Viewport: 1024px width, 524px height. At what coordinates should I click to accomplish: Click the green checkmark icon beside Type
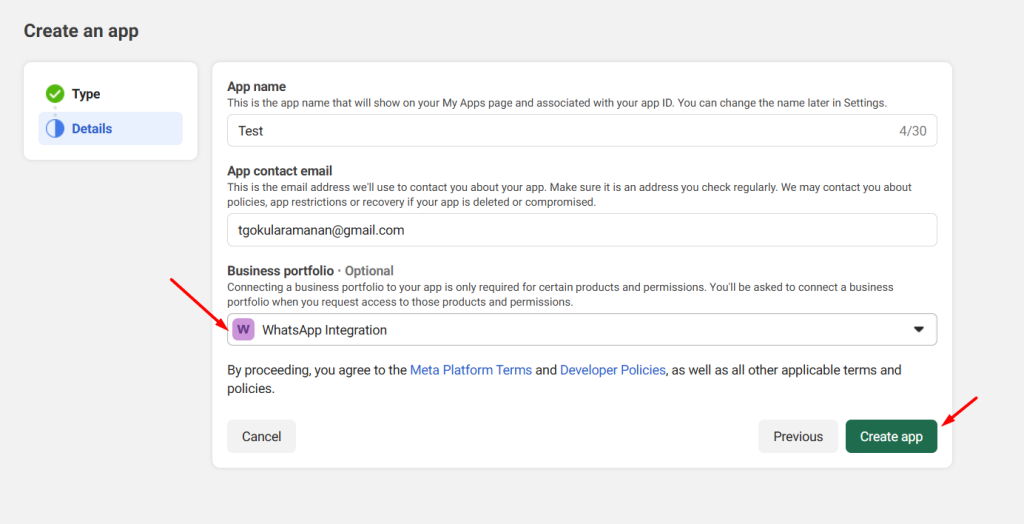(x=55, y=94)
